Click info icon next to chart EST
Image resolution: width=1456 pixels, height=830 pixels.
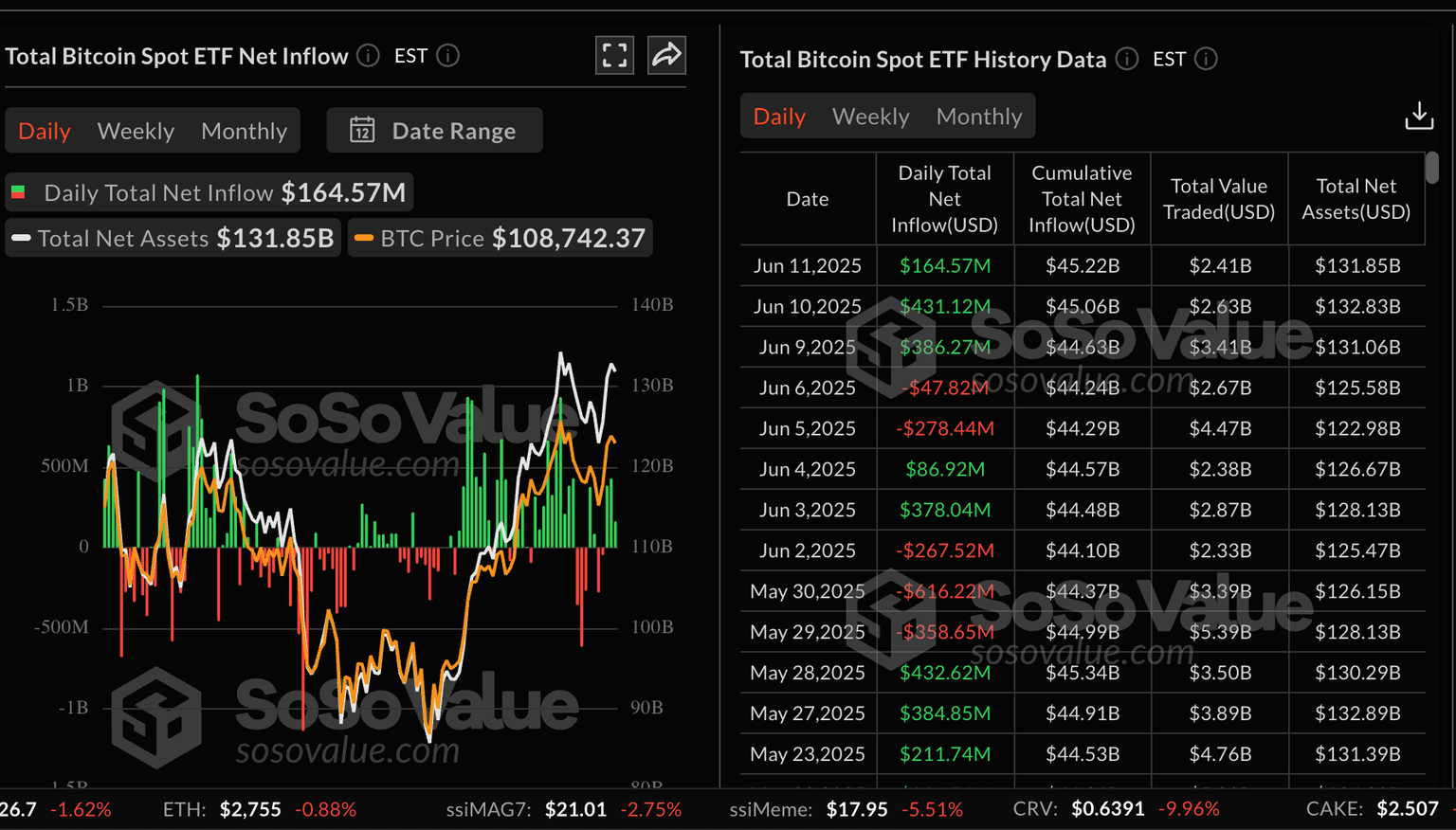coord(448,56)
